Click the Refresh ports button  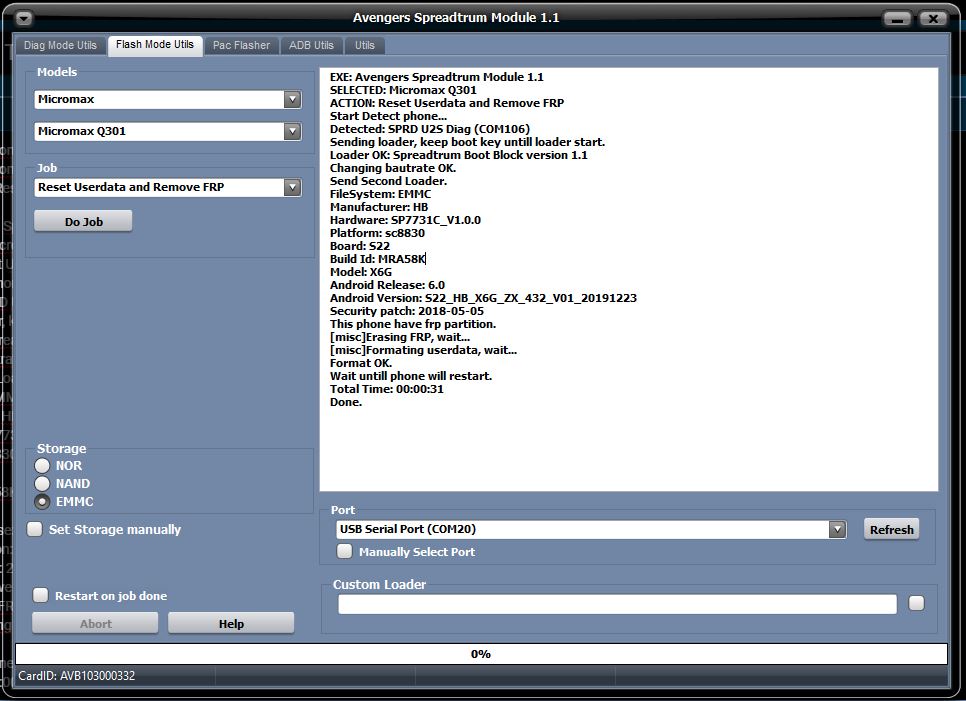[x=891, y=529]
